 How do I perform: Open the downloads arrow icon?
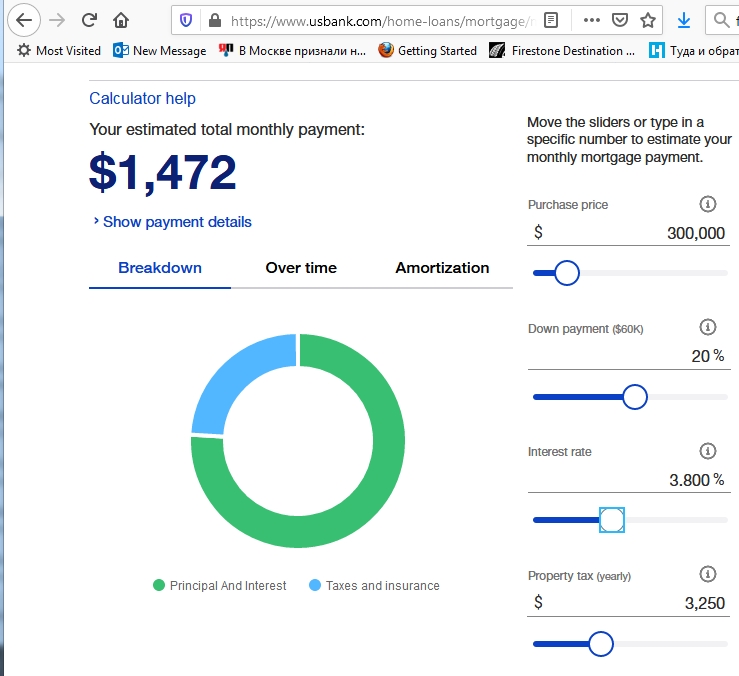[683, 20]
